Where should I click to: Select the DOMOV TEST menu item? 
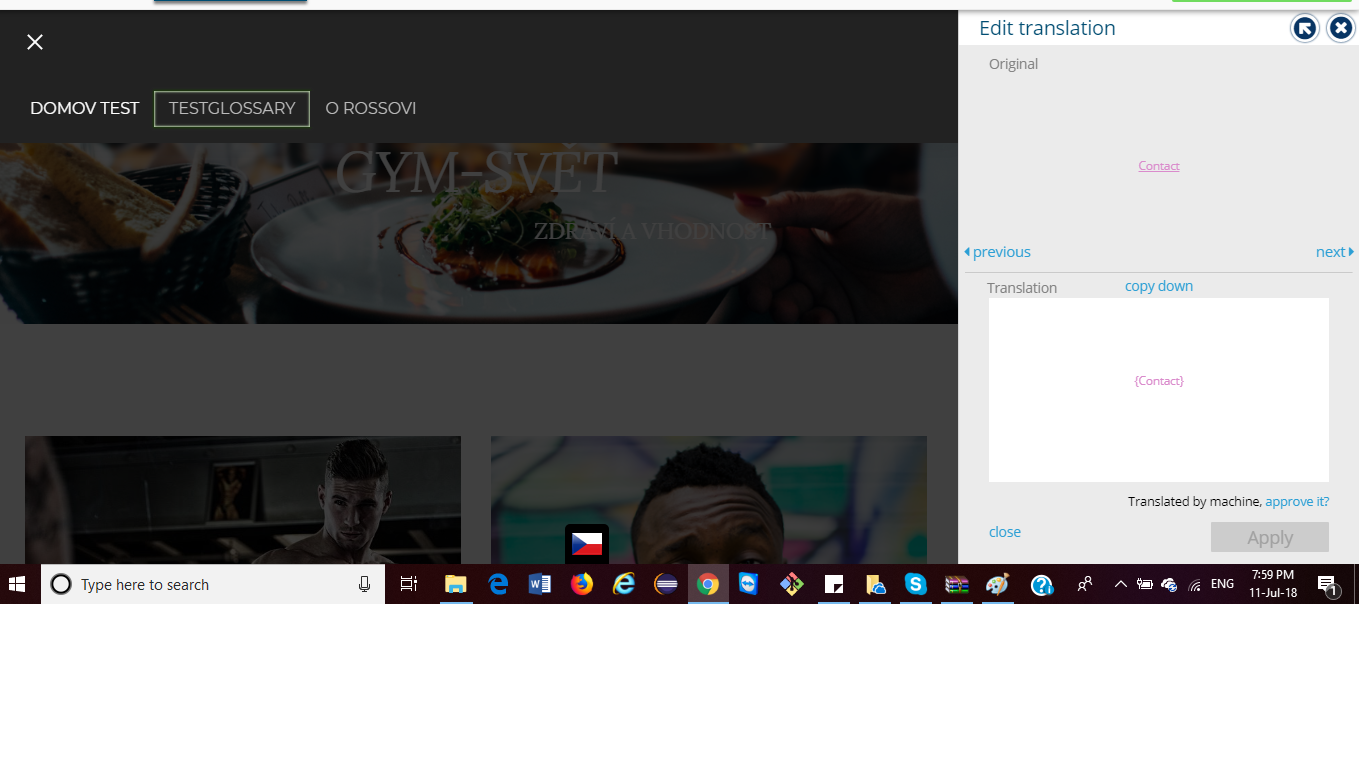[84, 109]
